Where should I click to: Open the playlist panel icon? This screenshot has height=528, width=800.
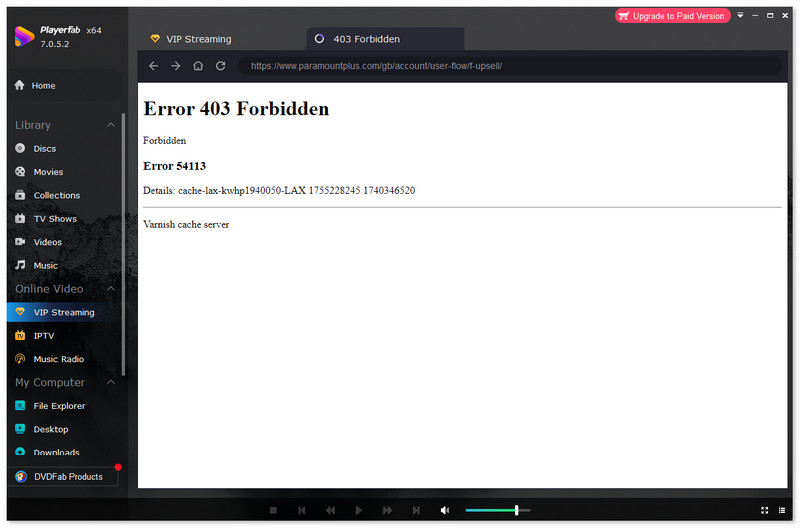click(x=782, y=510)
